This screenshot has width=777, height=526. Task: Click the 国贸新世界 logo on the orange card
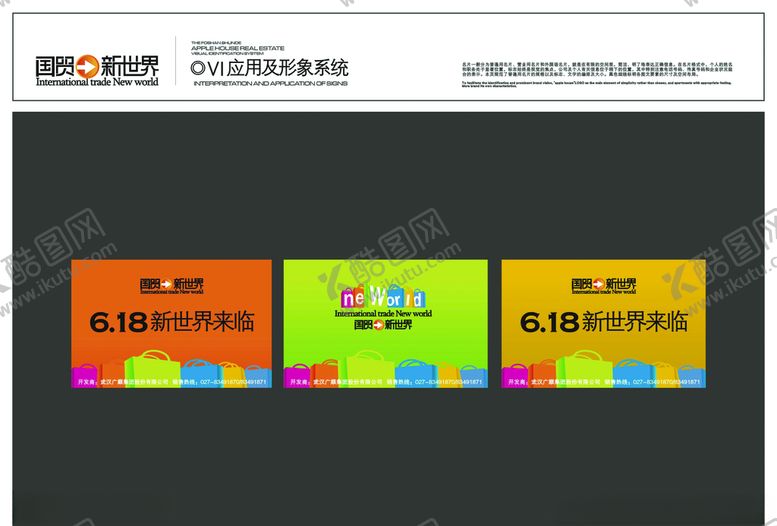click(x=171, y=286)
